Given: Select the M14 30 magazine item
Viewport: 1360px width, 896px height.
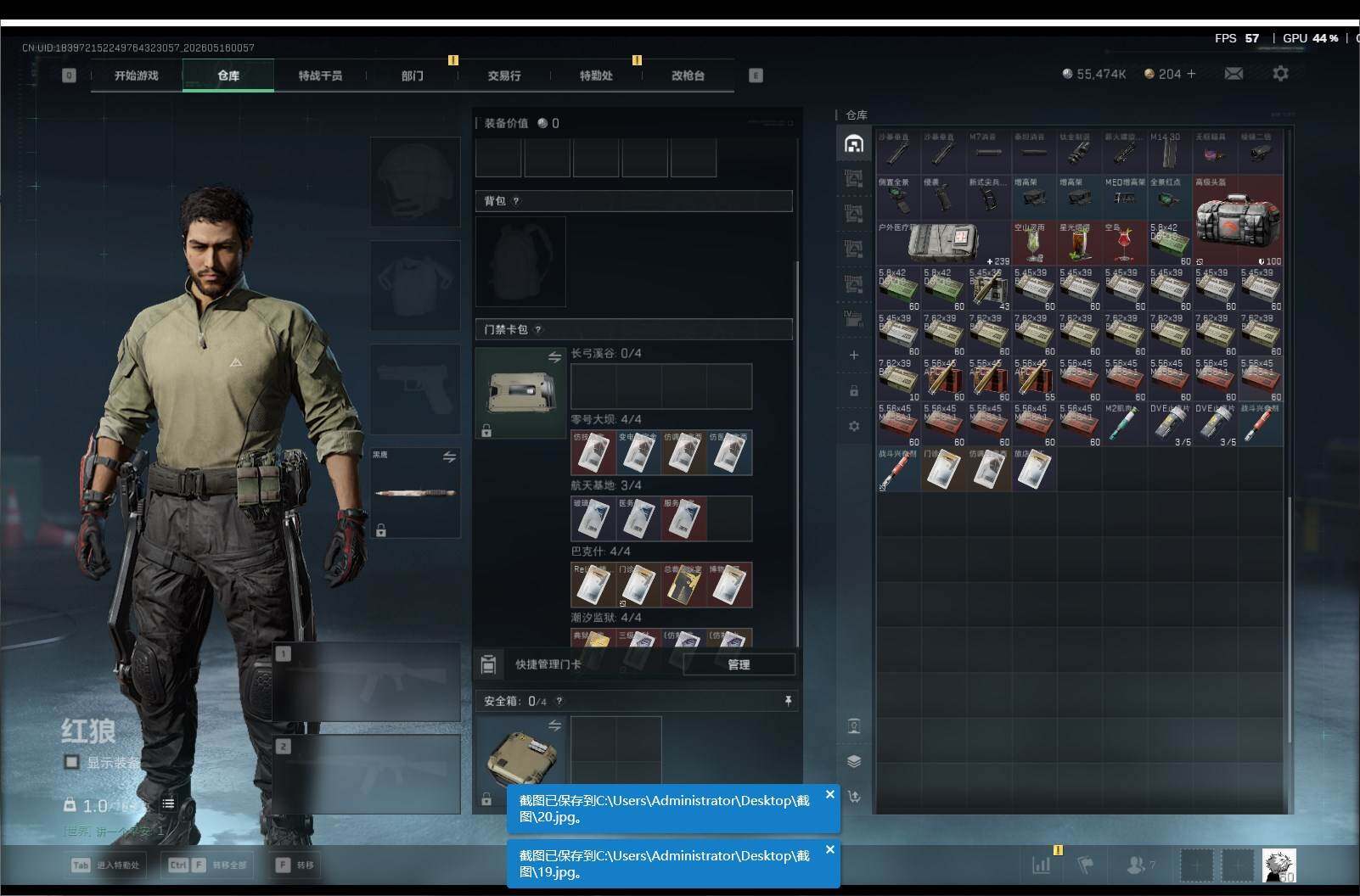Looking at the screenshot, I should point(1170,154).
